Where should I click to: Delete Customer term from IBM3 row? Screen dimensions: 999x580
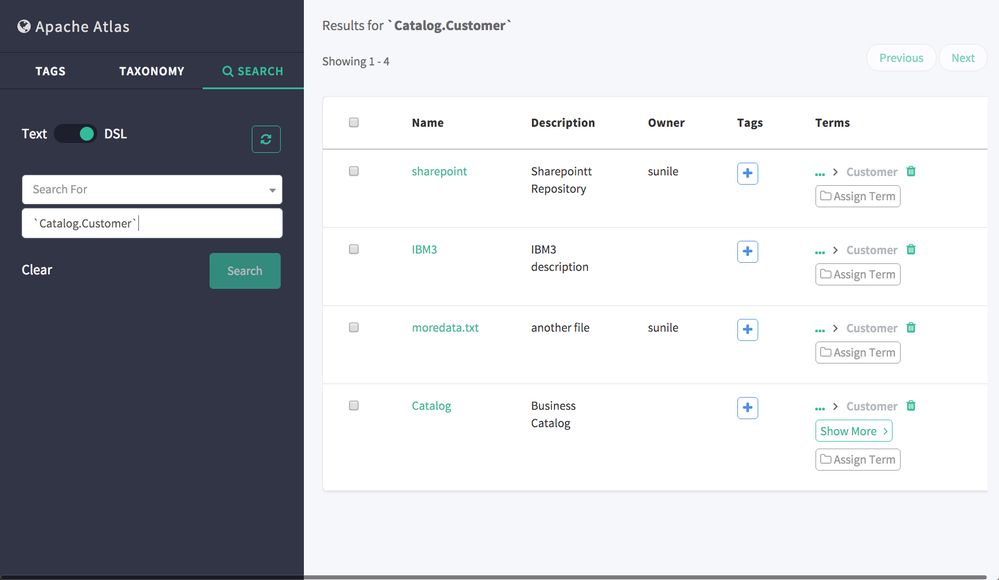point(911,249)
